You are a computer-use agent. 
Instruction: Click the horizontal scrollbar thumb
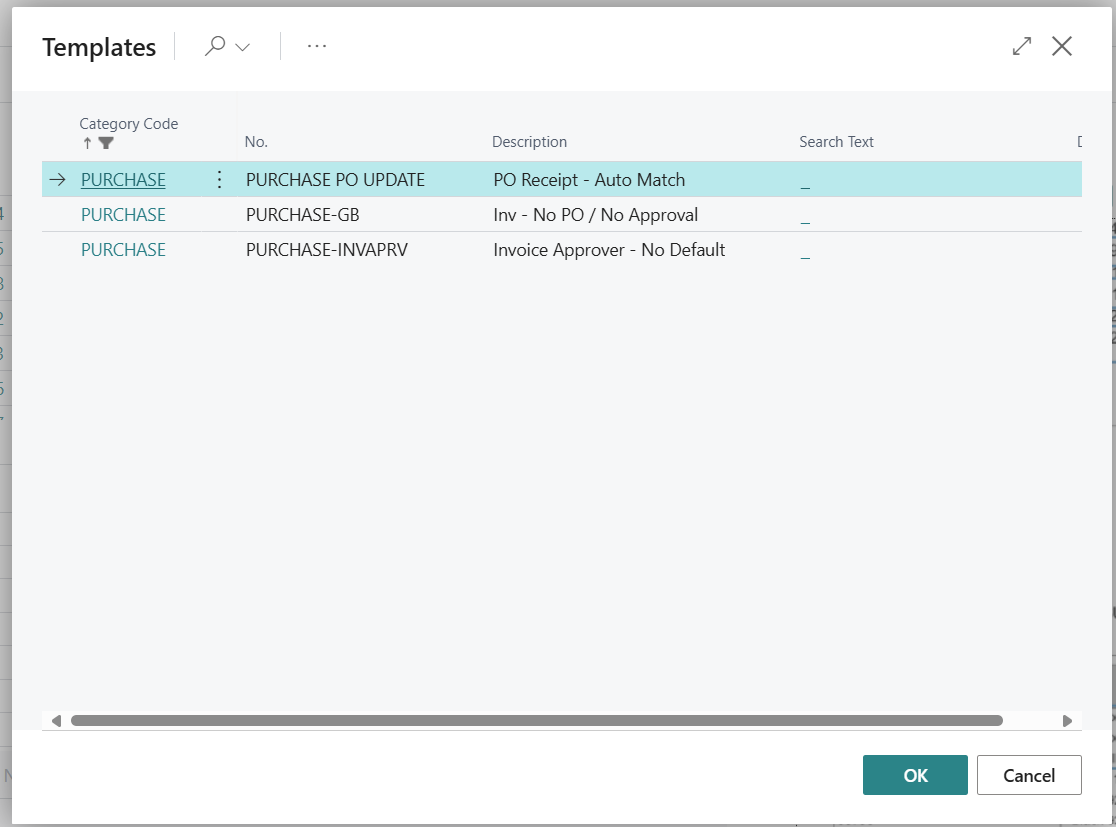536,720
